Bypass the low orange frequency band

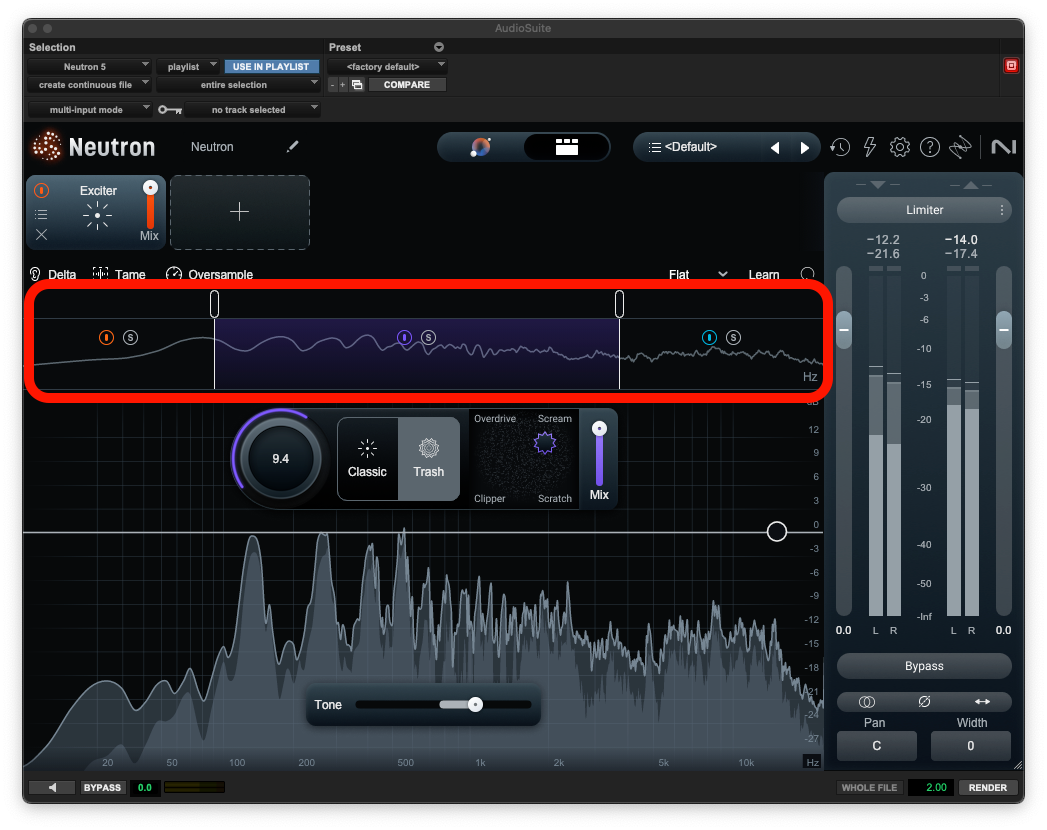tap(107, 337)
